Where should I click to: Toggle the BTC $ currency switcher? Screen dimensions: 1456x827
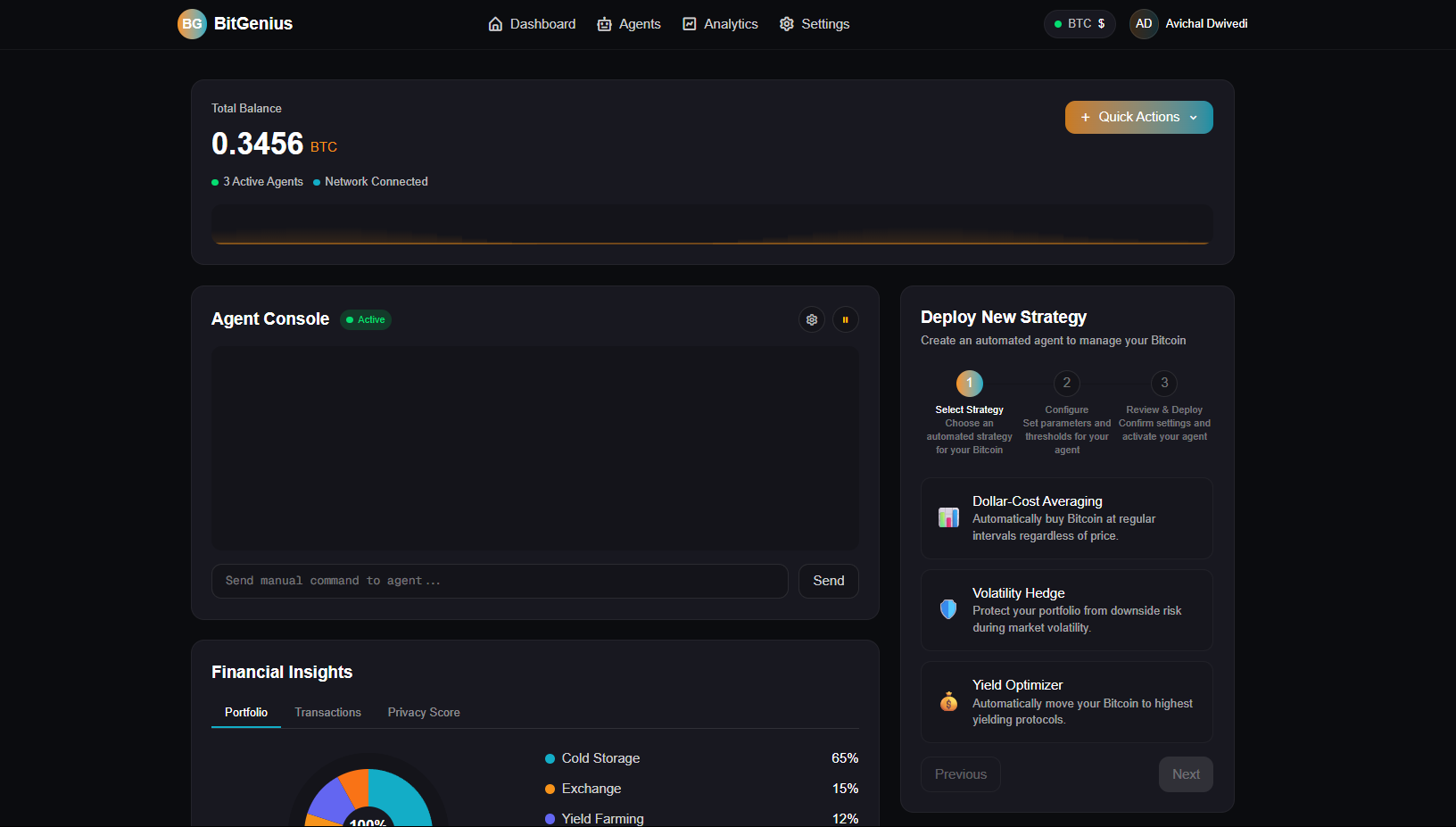point(1080,24)
